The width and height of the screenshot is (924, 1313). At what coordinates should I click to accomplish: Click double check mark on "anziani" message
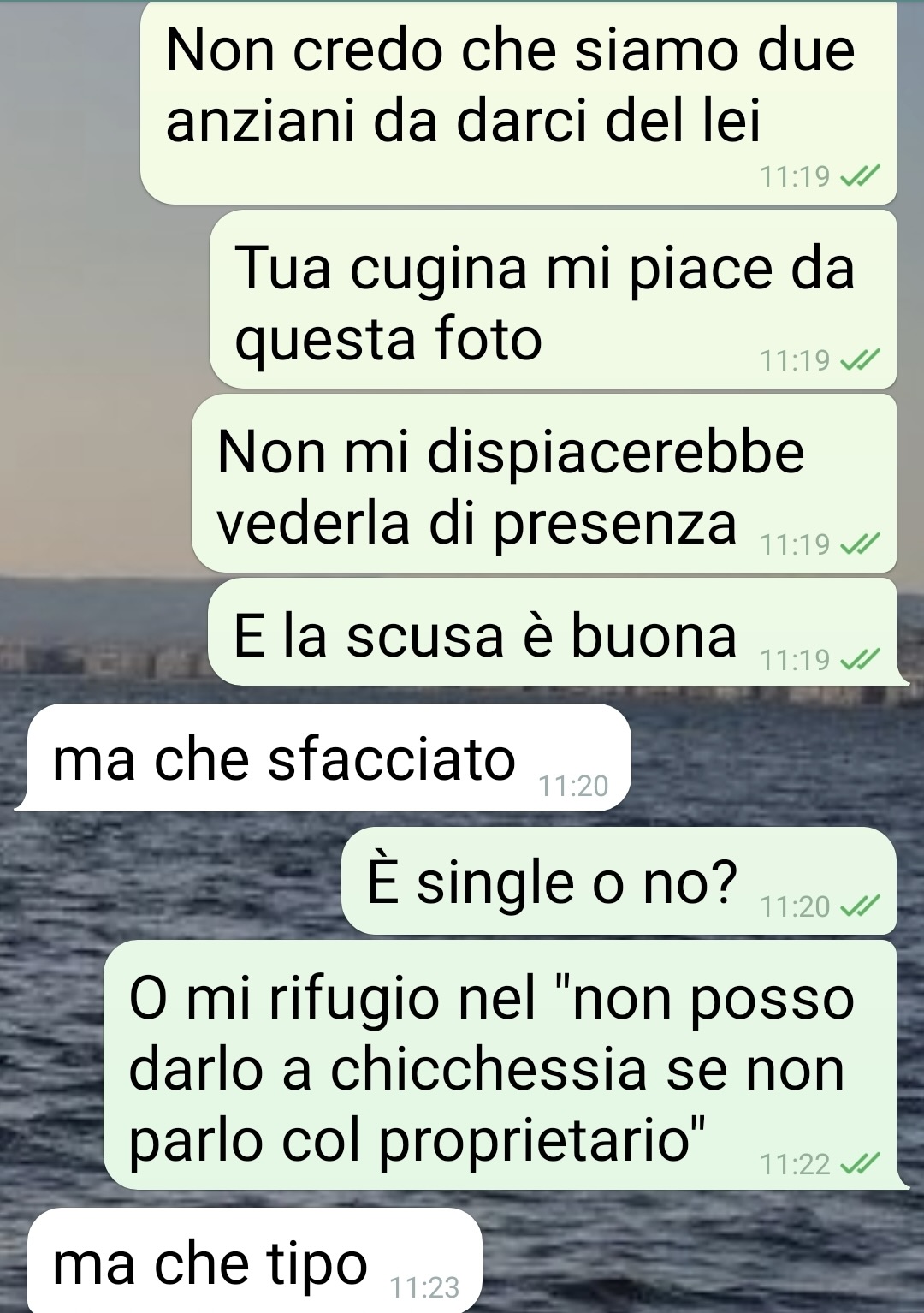(x=860, y=176)
